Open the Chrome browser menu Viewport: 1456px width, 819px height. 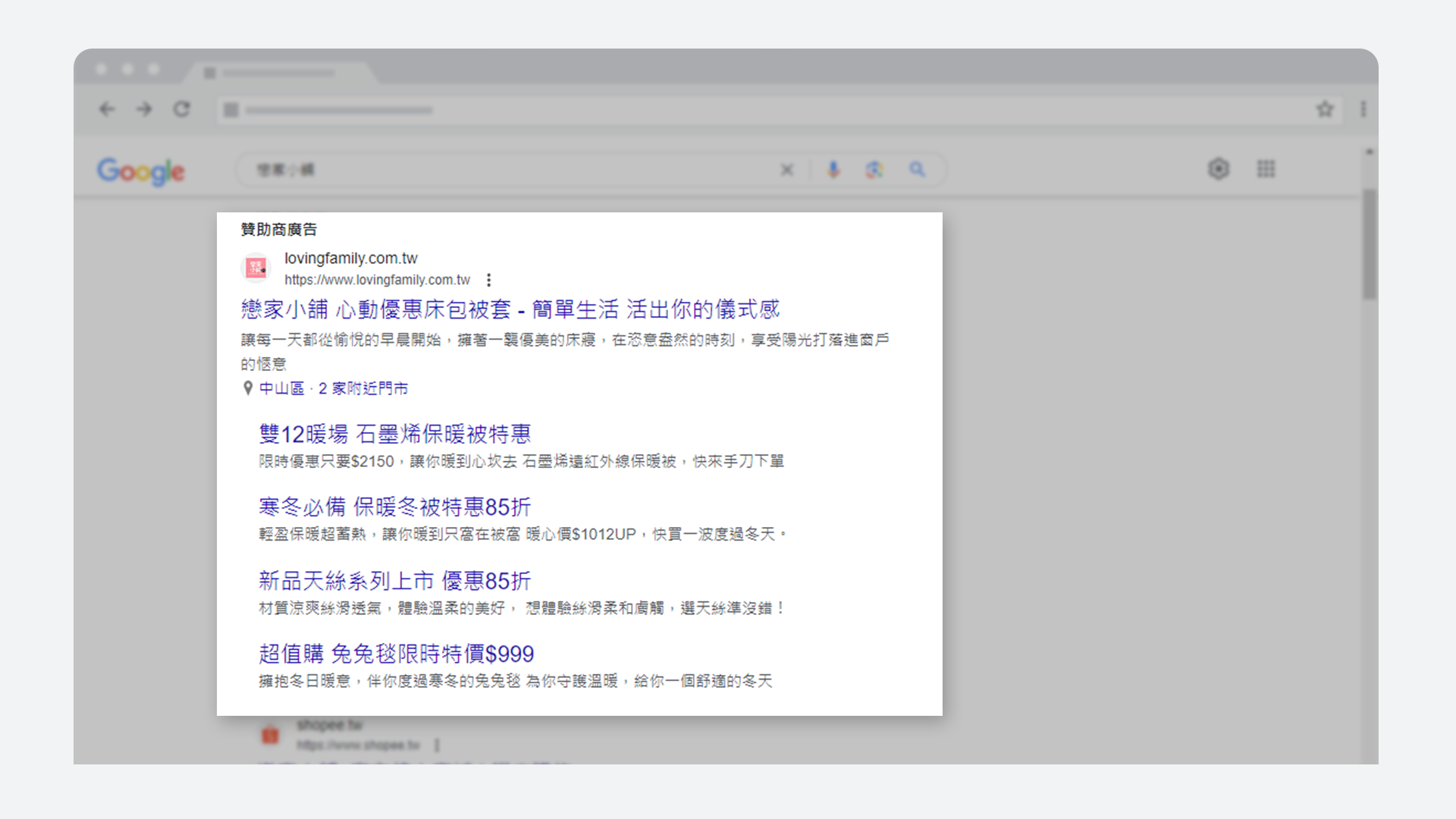[1363, 109]
